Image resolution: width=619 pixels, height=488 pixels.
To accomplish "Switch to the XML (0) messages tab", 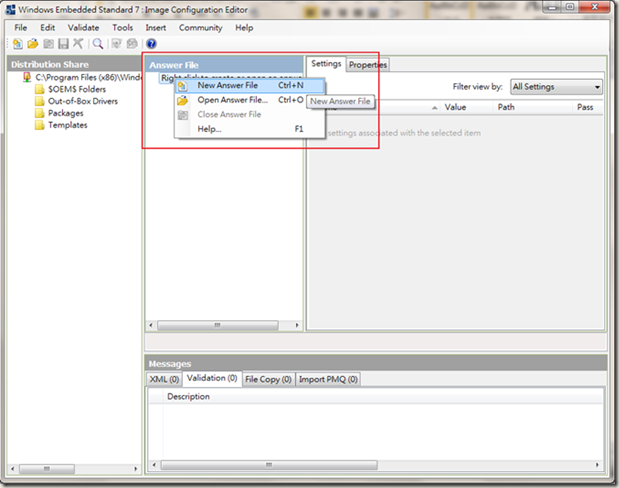I will (x=164, y=379).
